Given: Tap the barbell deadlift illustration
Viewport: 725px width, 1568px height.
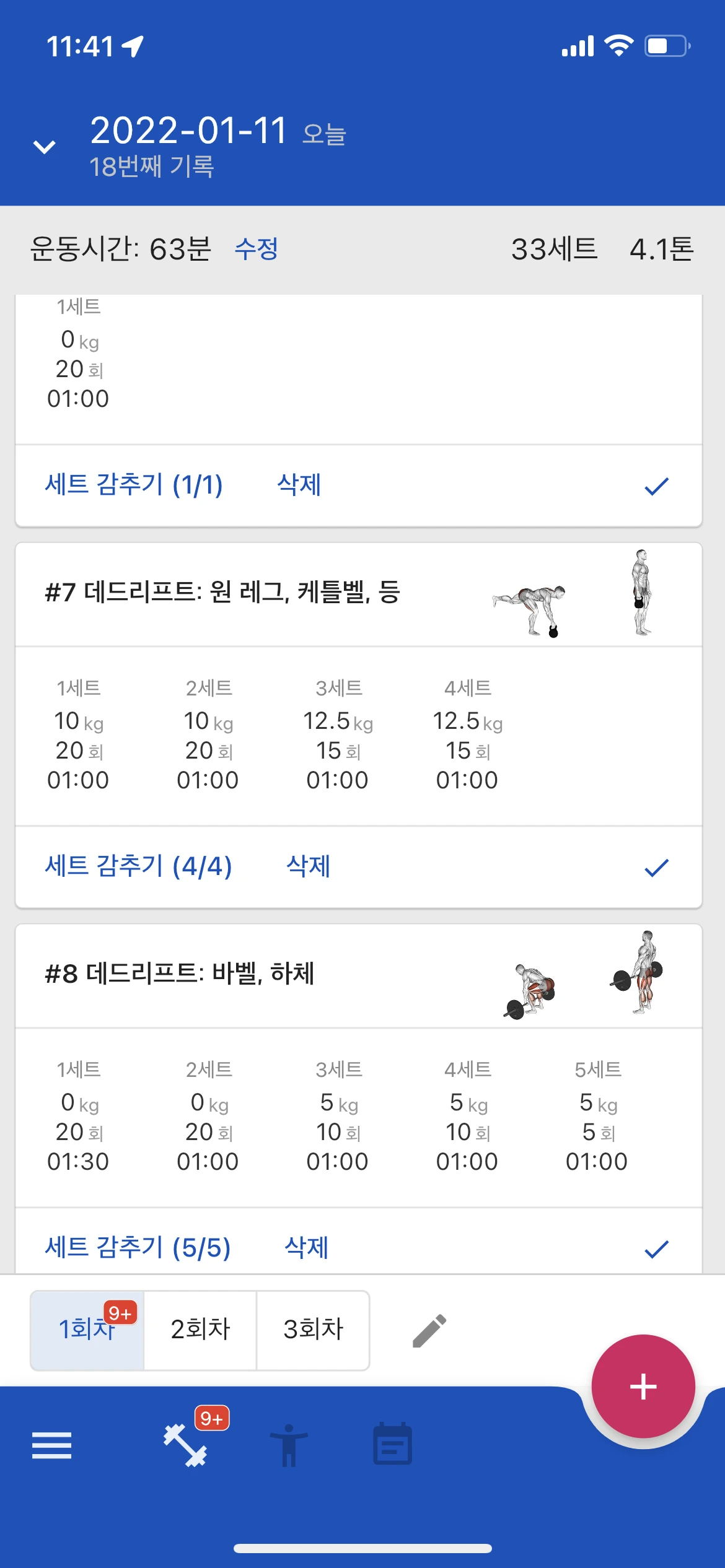Looking at the screenshot, I should 582,975.
